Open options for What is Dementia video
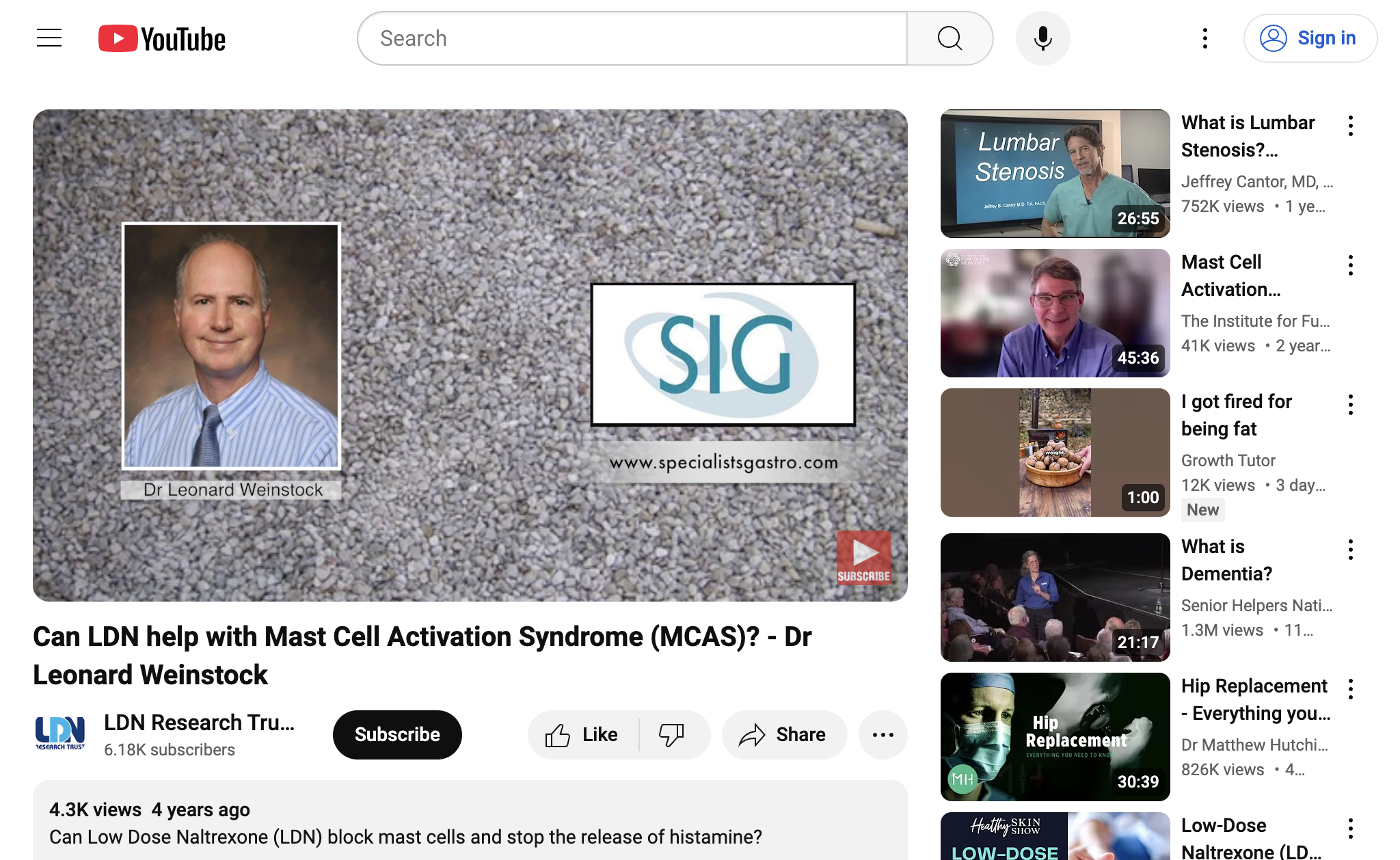Viewport: 1400px width, 860px height. tap(1351, 550)
